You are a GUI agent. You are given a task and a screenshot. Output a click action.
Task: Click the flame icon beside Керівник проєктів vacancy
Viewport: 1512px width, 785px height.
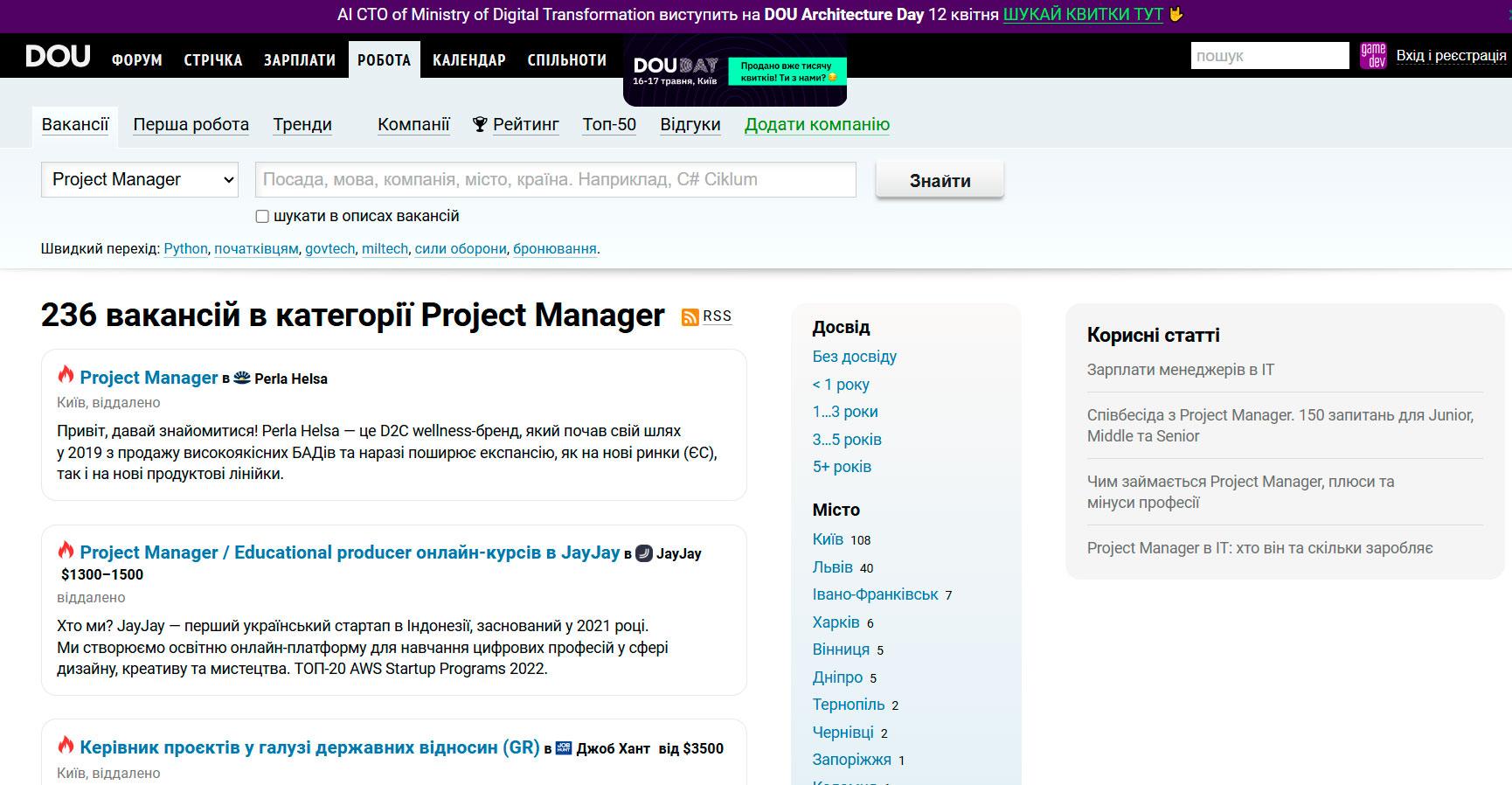coord(66,745)
